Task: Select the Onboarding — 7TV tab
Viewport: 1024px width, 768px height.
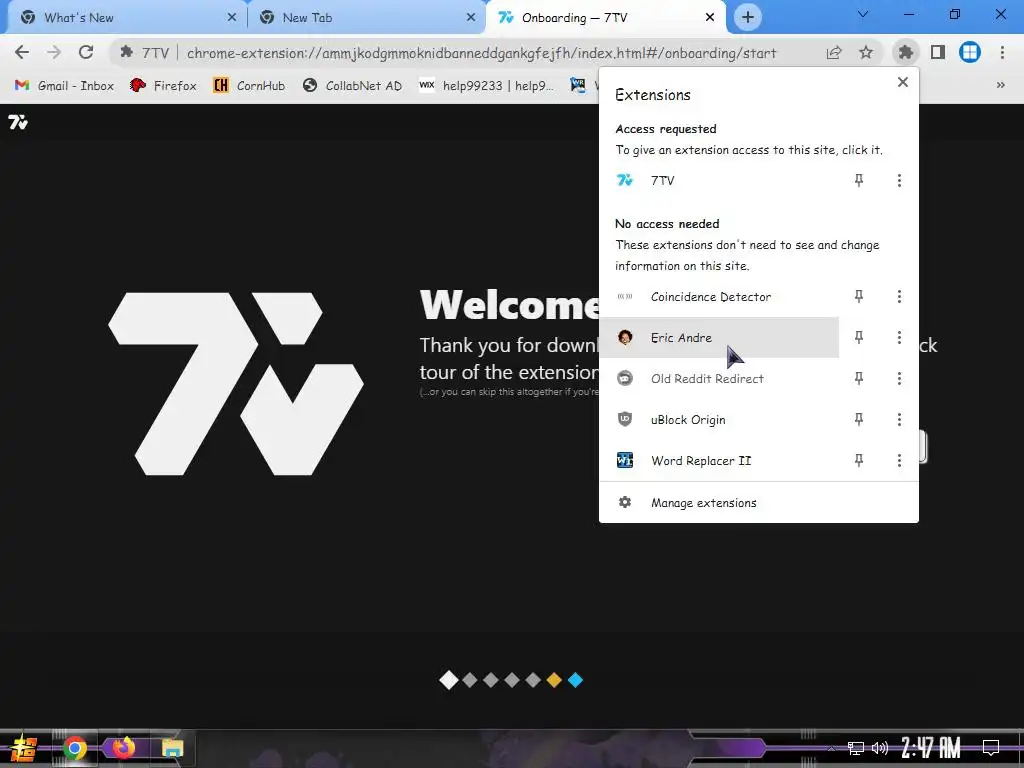Action: click(x=604, y=18)
